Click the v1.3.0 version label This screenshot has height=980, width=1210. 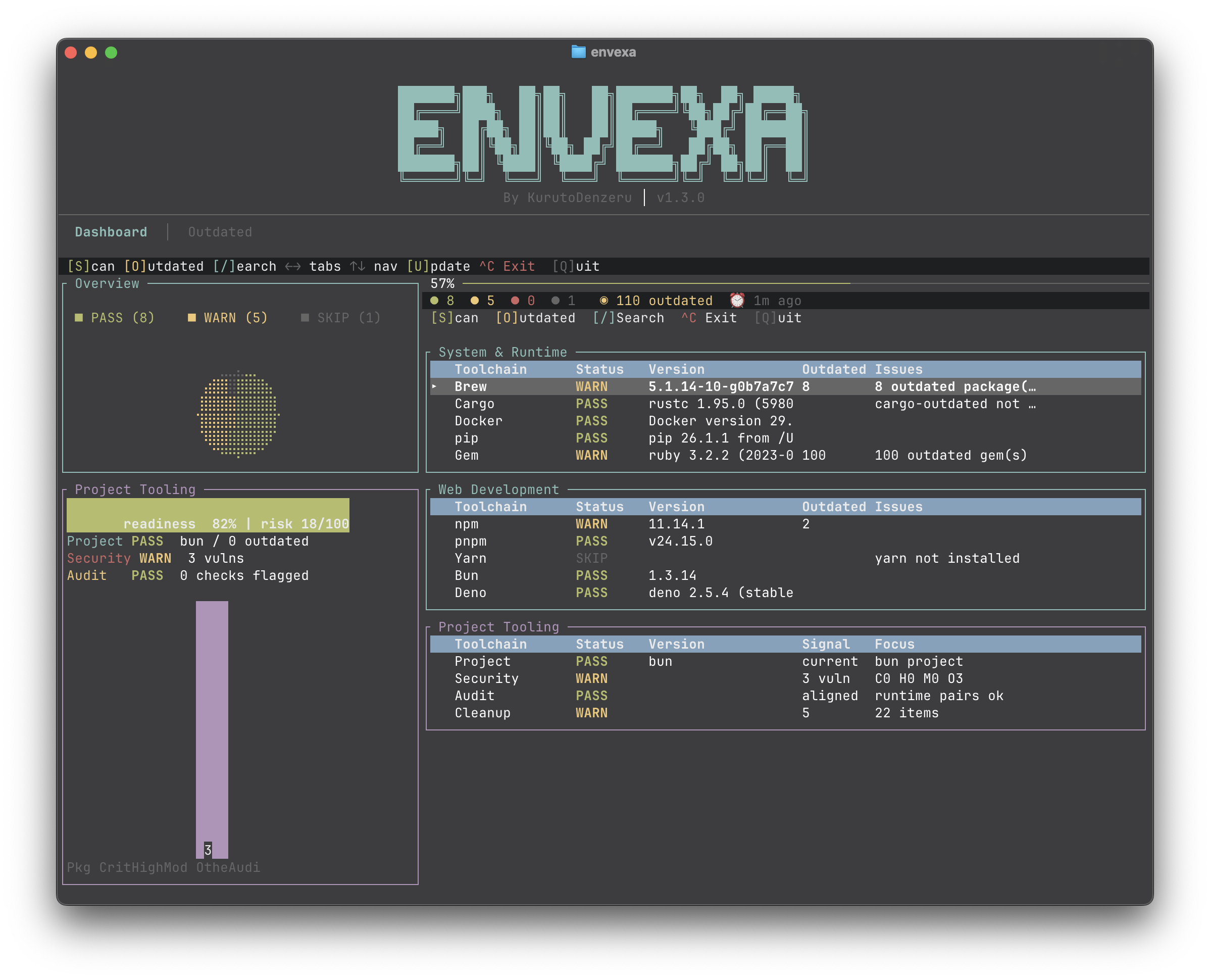[680, 198]
